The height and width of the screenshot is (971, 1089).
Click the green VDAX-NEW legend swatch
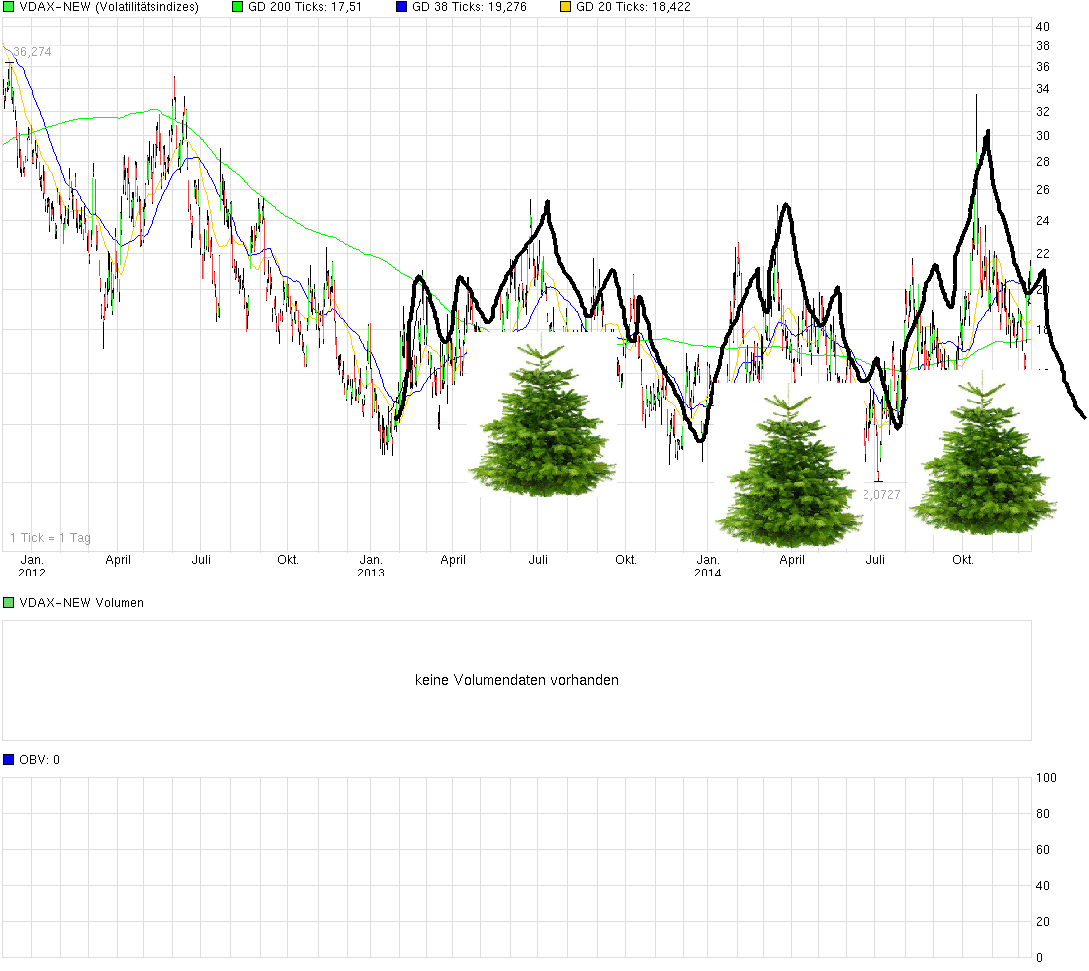point(8,7)
